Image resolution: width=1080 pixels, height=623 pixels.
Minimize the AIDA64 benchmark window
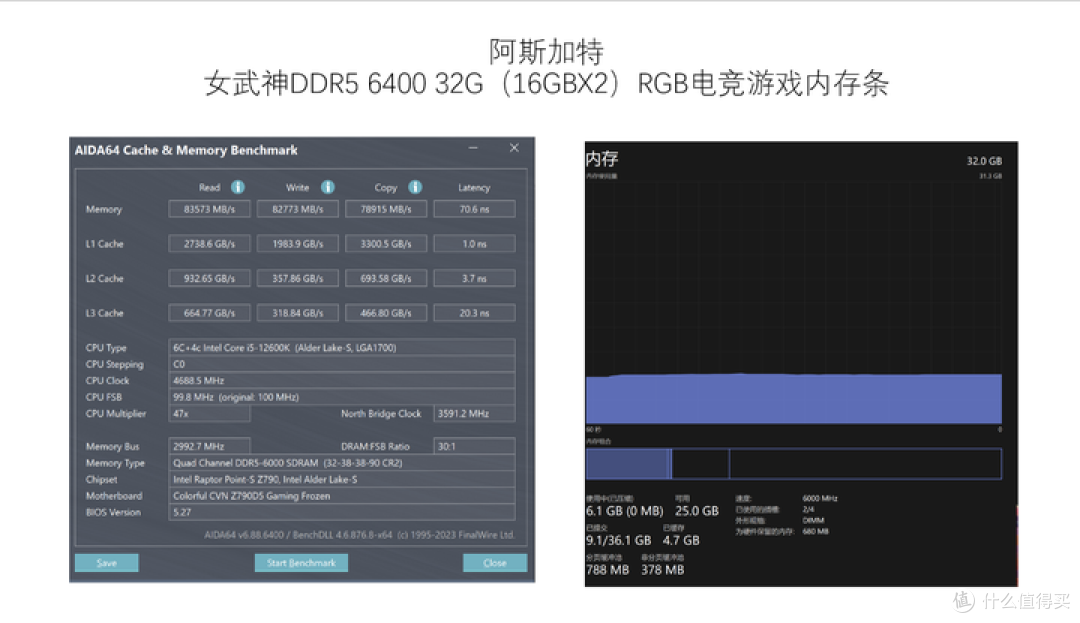coord(473,148)
